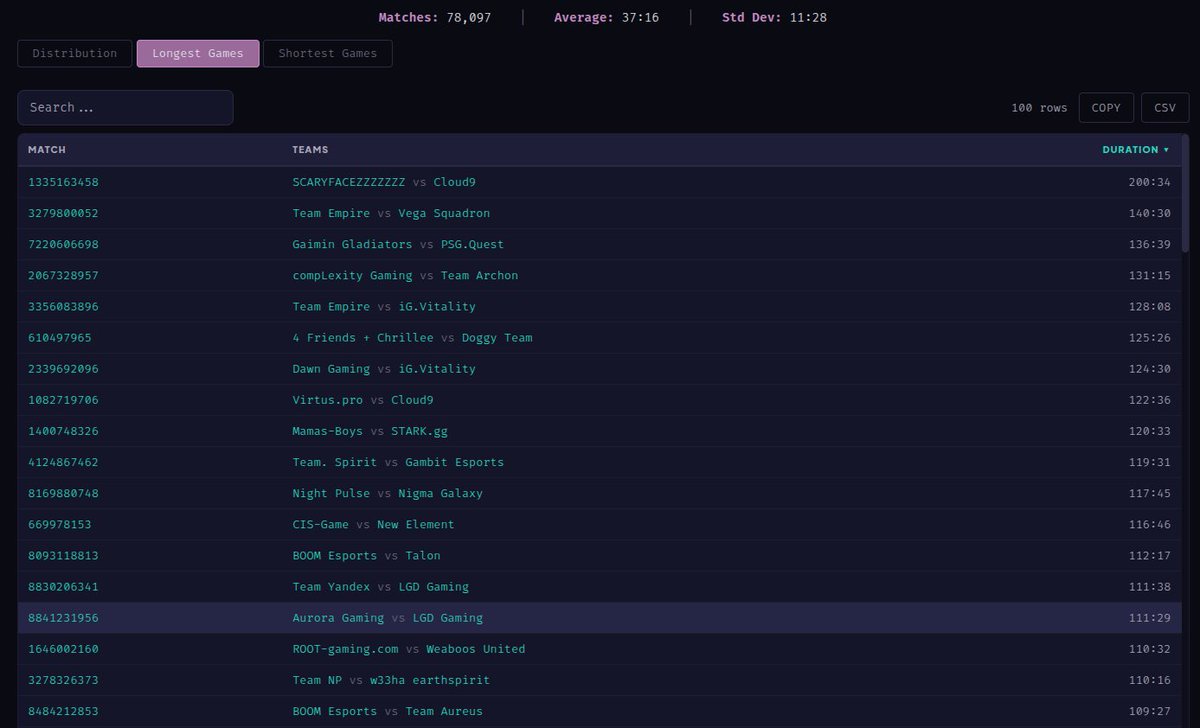The width and height of the screenshot is (1200, 728).
Task: Open match 3279800052
Action: [x=63, y=213]
